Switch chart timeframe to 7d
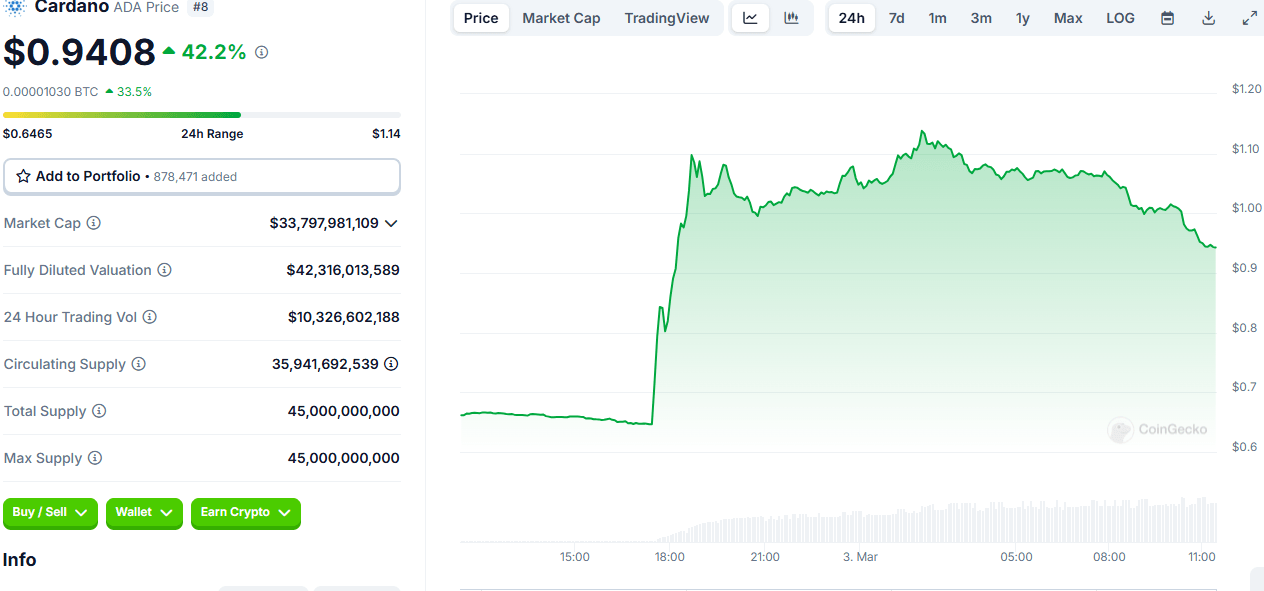The image size is (1264, 591). tap(896, 17)
